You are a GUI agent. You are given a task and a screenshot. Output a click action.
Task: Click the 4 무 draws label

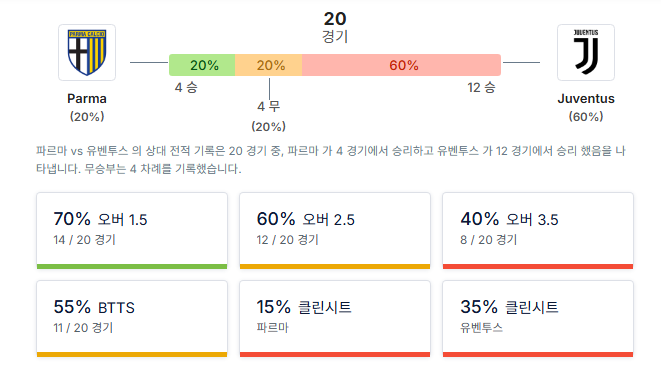(x=269, y=106)
